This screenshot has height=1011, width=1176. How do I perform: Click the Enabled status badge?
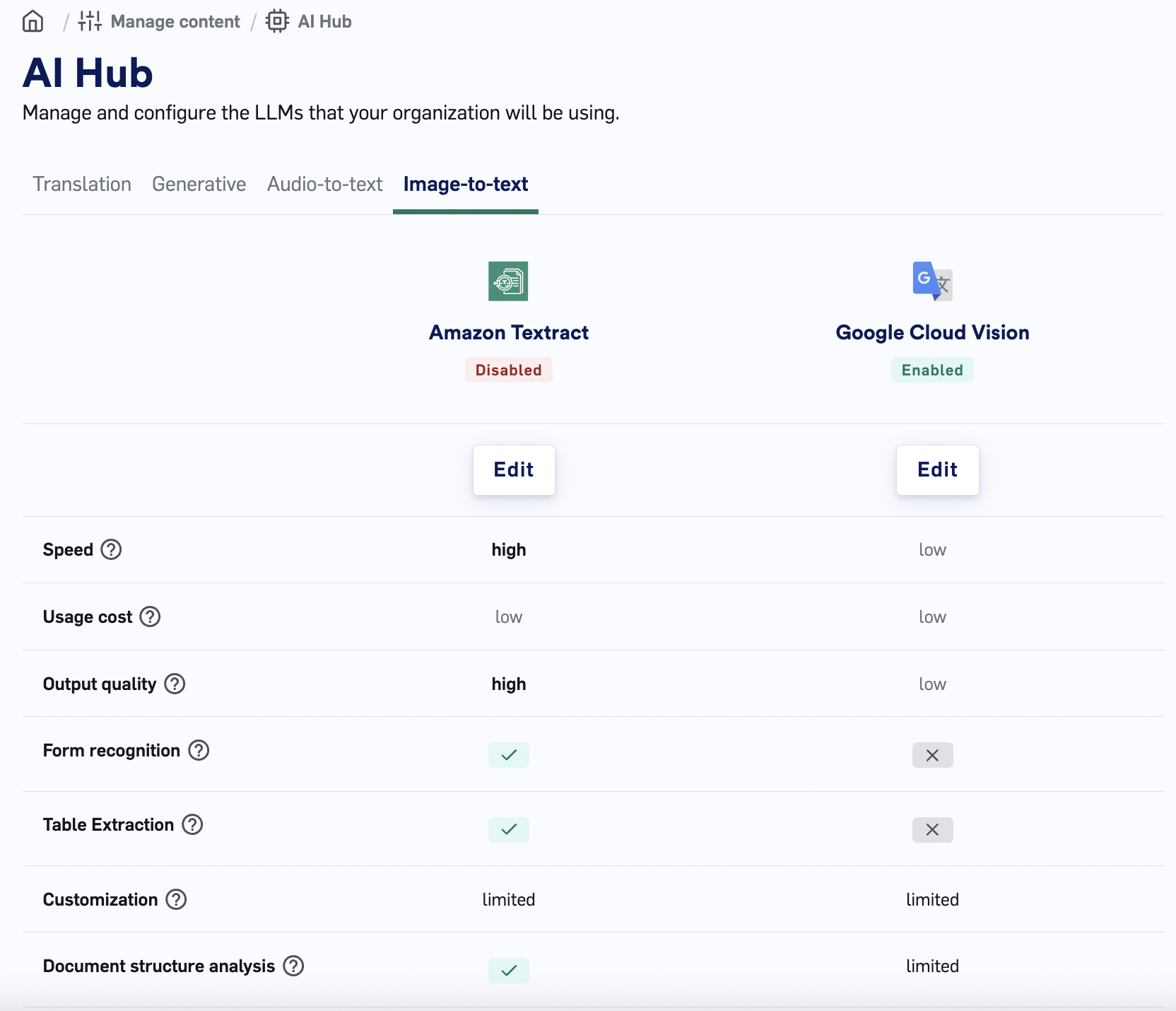(x=932, y=370)
